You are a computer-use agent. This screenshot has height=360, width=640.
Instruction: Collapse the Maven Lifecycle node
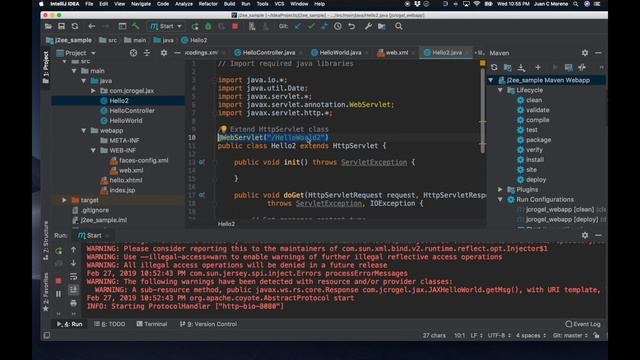point(500,90)
